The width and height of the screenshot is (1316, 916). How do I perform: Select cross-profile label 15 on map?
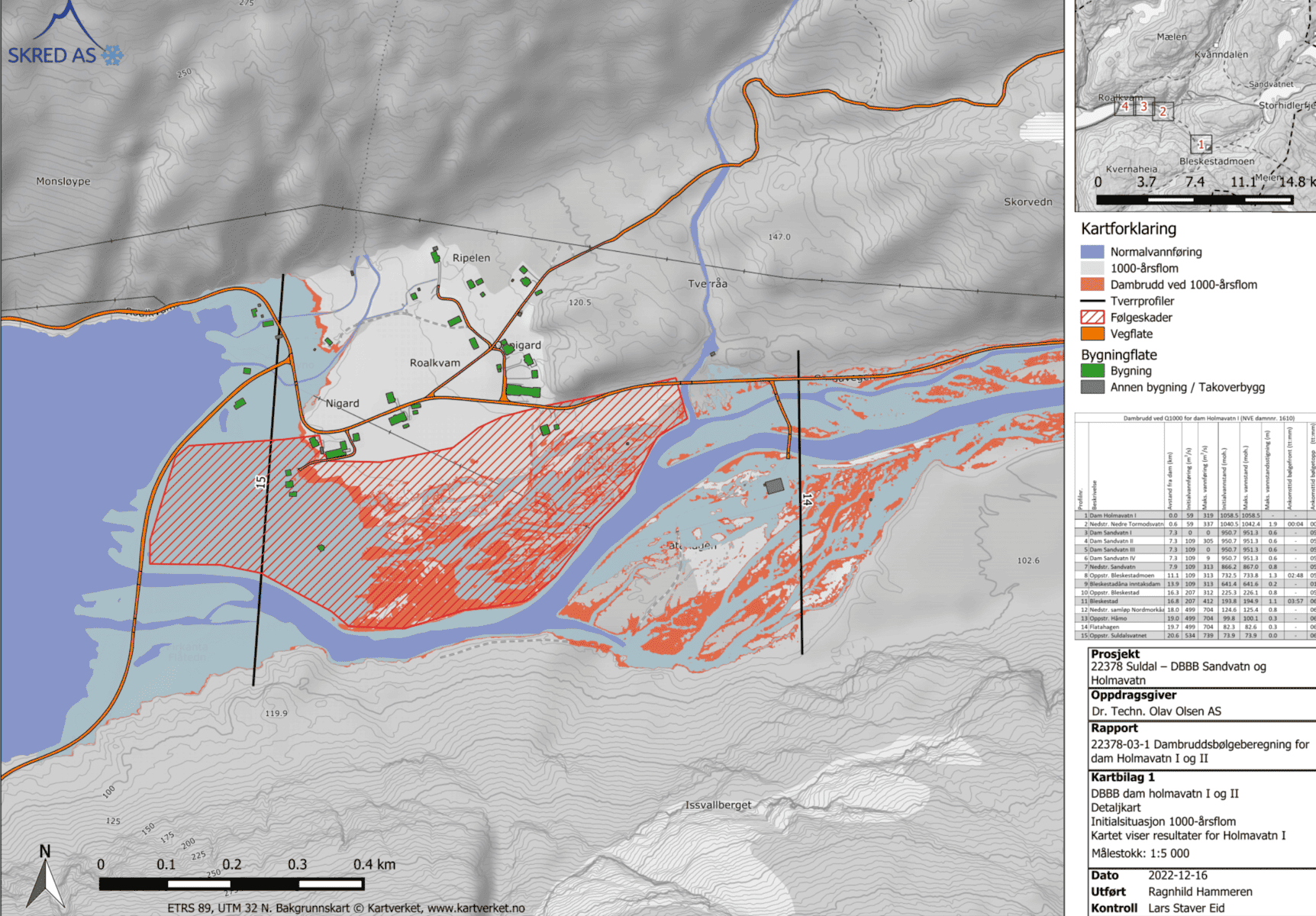click(x=261, y=482)
